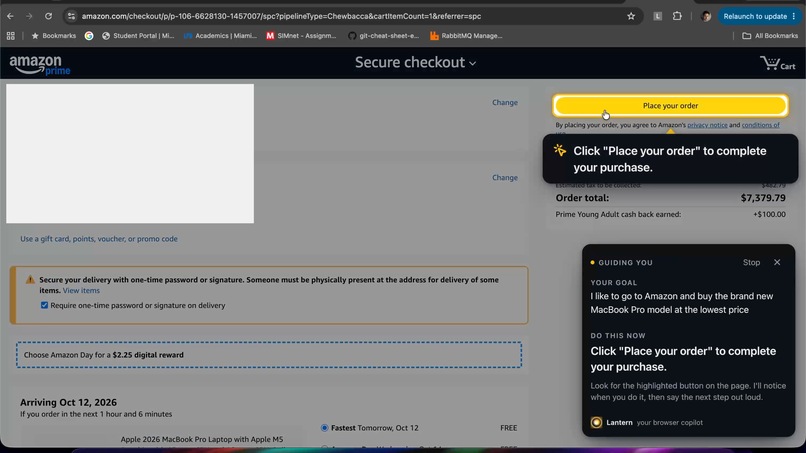Reload the page with the refresh icon
This screenshot has height=453, width=806.
48,16
